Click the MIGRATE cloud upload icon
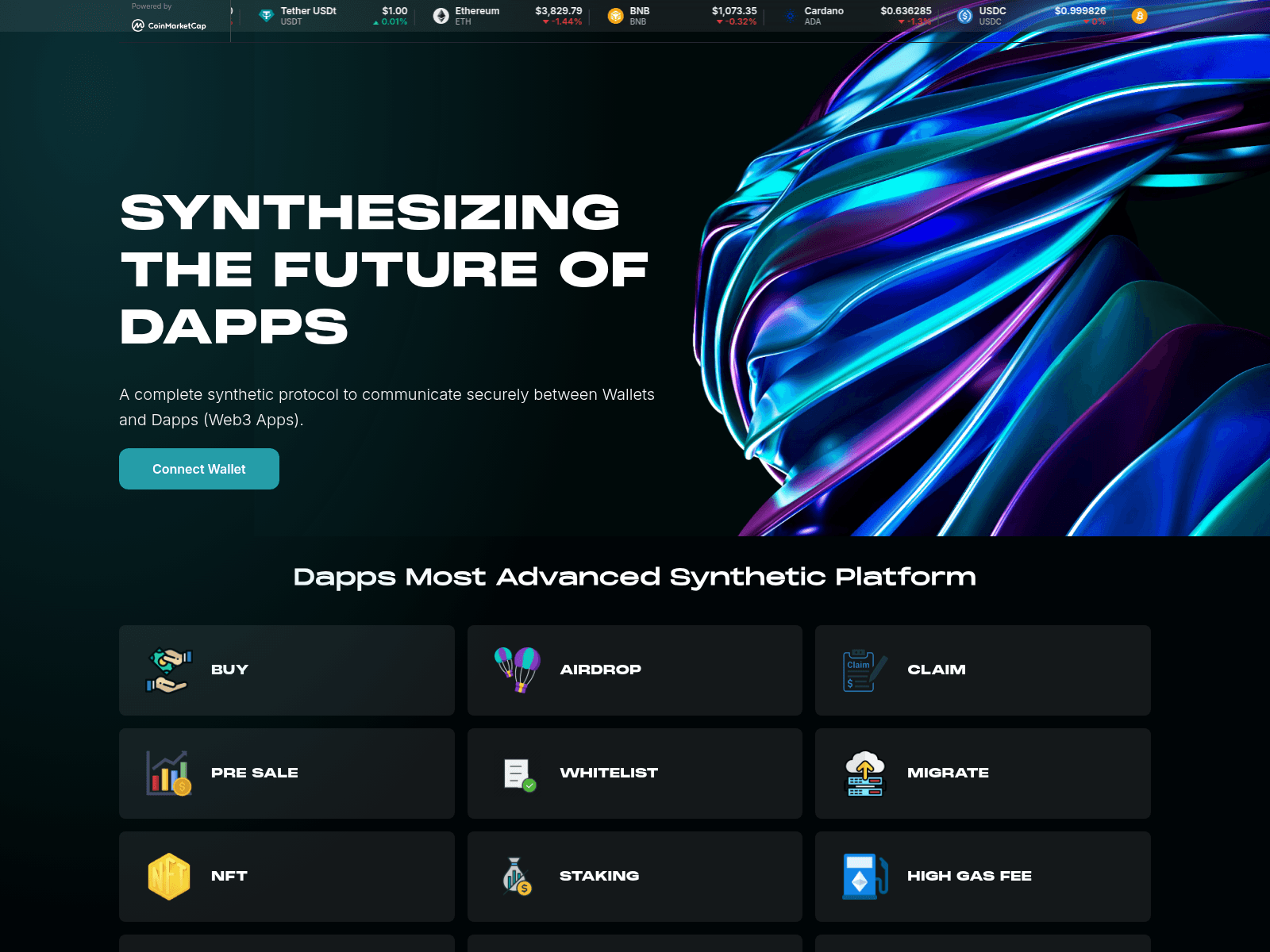1270x952 pixels. pos(865,773)
